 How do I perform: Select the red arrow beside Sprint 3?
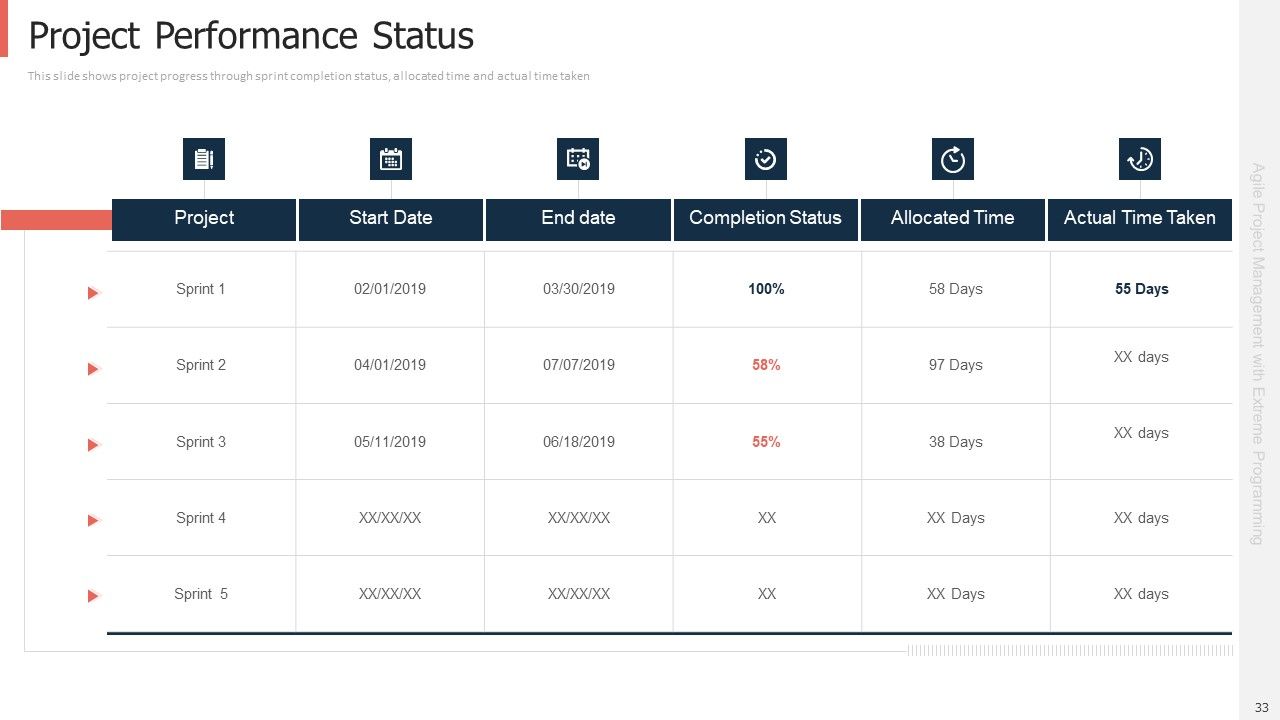tap(93, 445)
